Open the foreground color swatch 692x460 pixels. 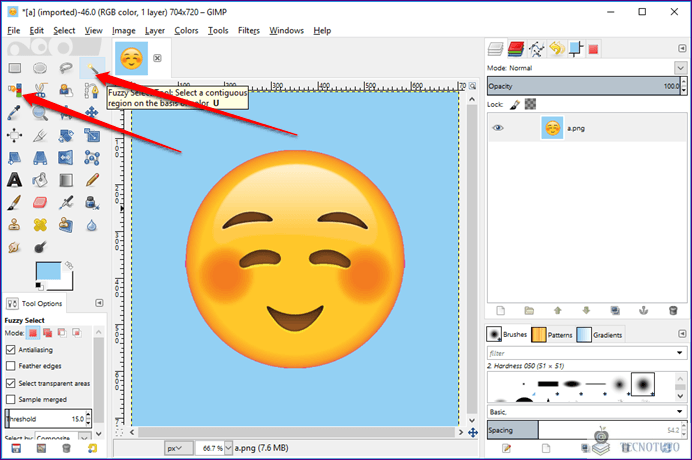click(48, 271)
